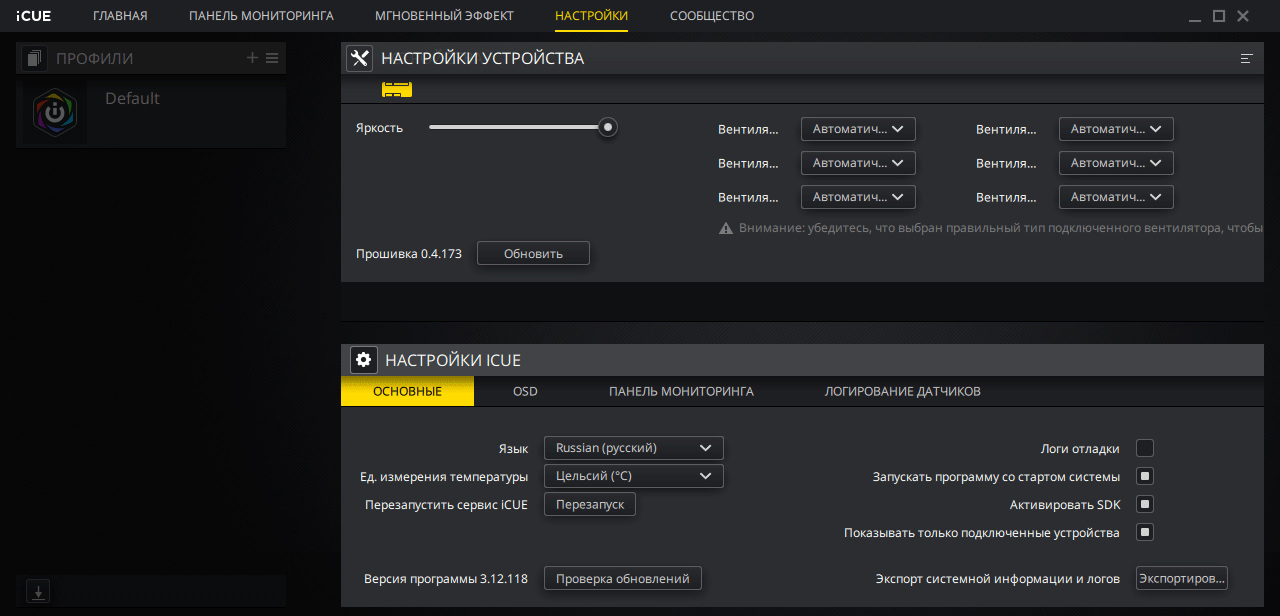Click the brightness slider handle

pos(607,127)
